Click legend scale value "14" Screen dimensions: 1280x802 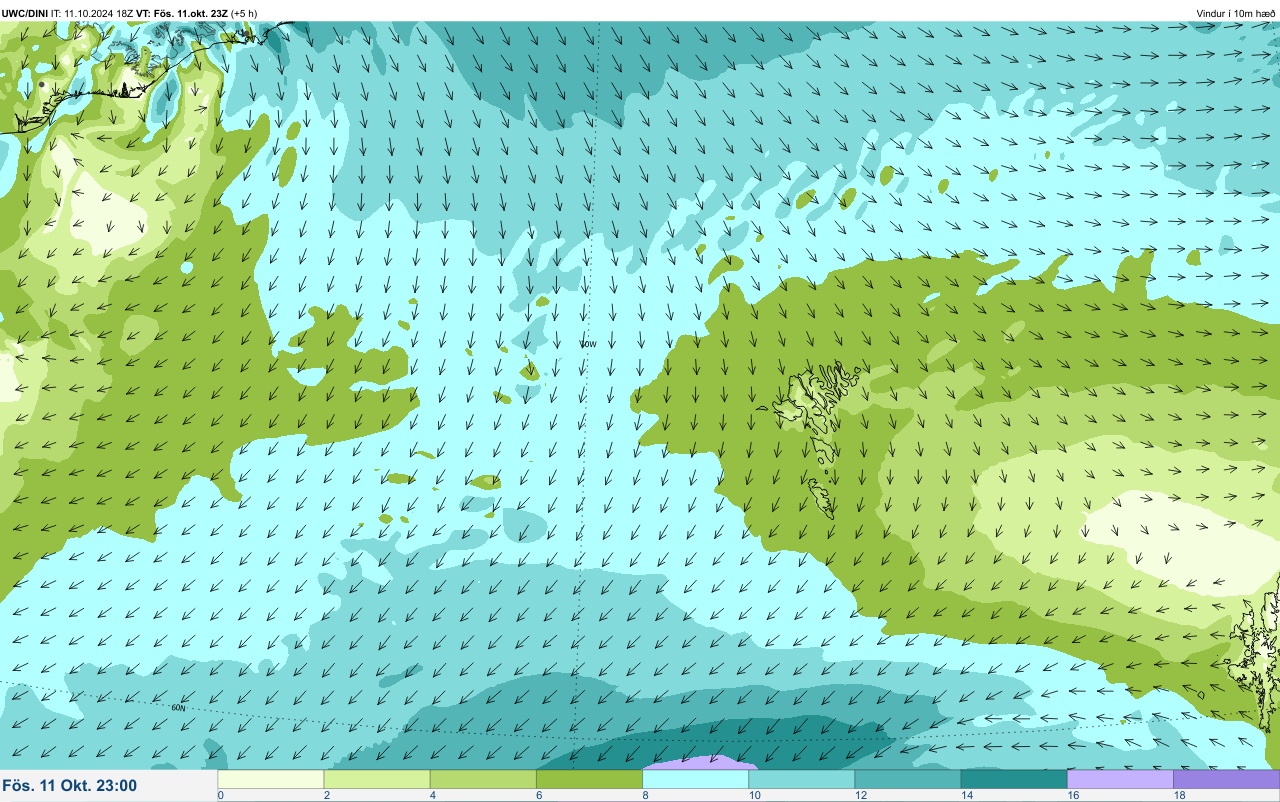click(x=966, y=795)
